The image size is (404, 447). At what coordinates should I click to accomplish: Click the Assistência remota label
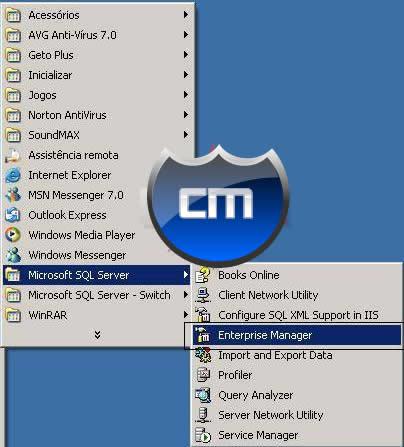(x=73, y=155)
